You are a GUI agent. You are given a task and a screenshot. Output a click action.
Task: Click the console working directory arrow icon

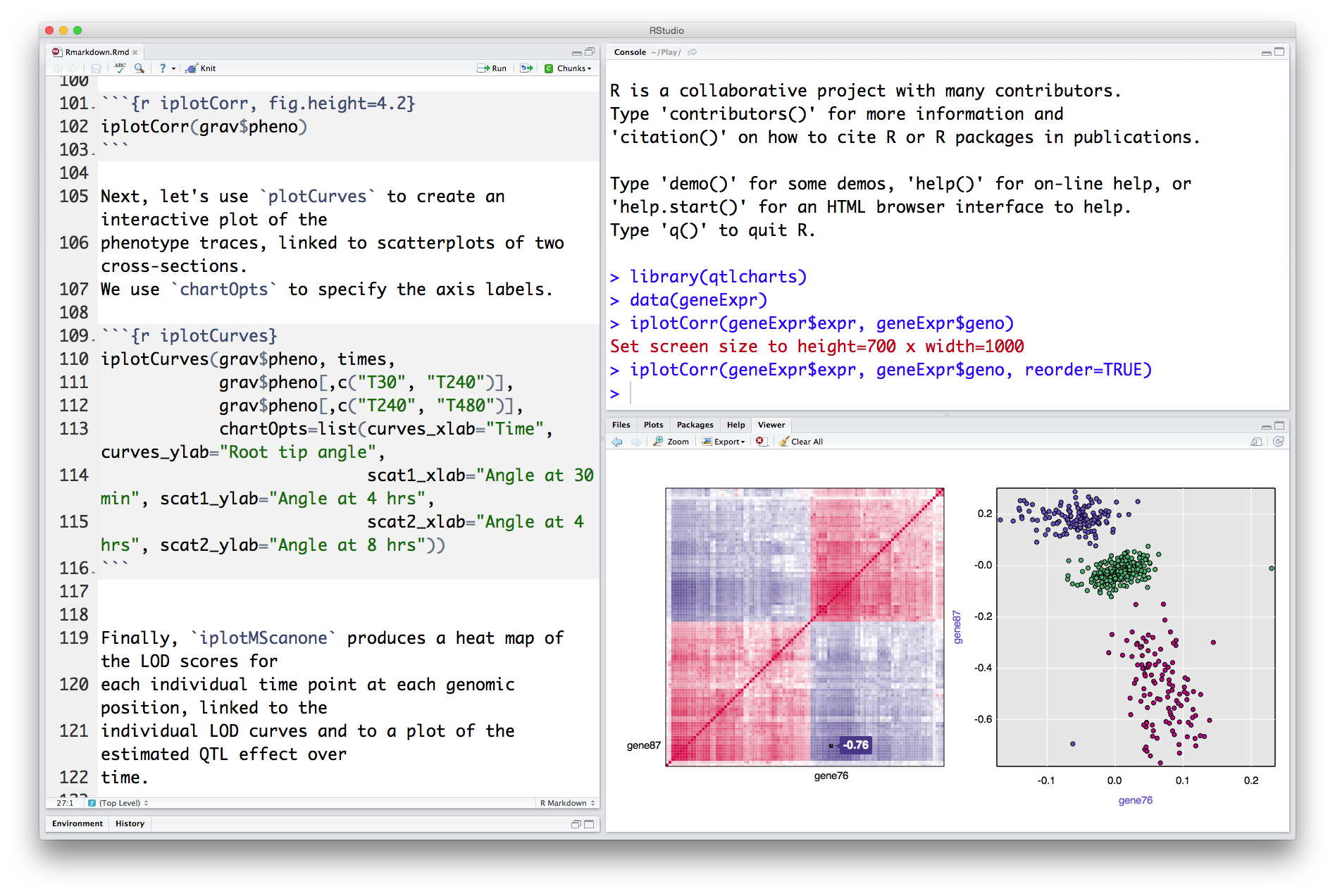693,52
